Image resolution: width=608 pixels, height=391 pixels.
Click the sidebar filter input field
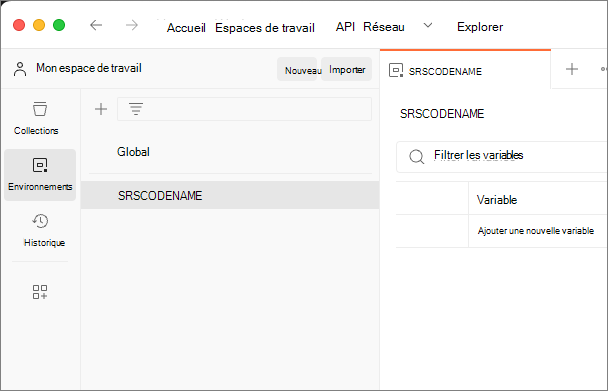pos(244,109)
